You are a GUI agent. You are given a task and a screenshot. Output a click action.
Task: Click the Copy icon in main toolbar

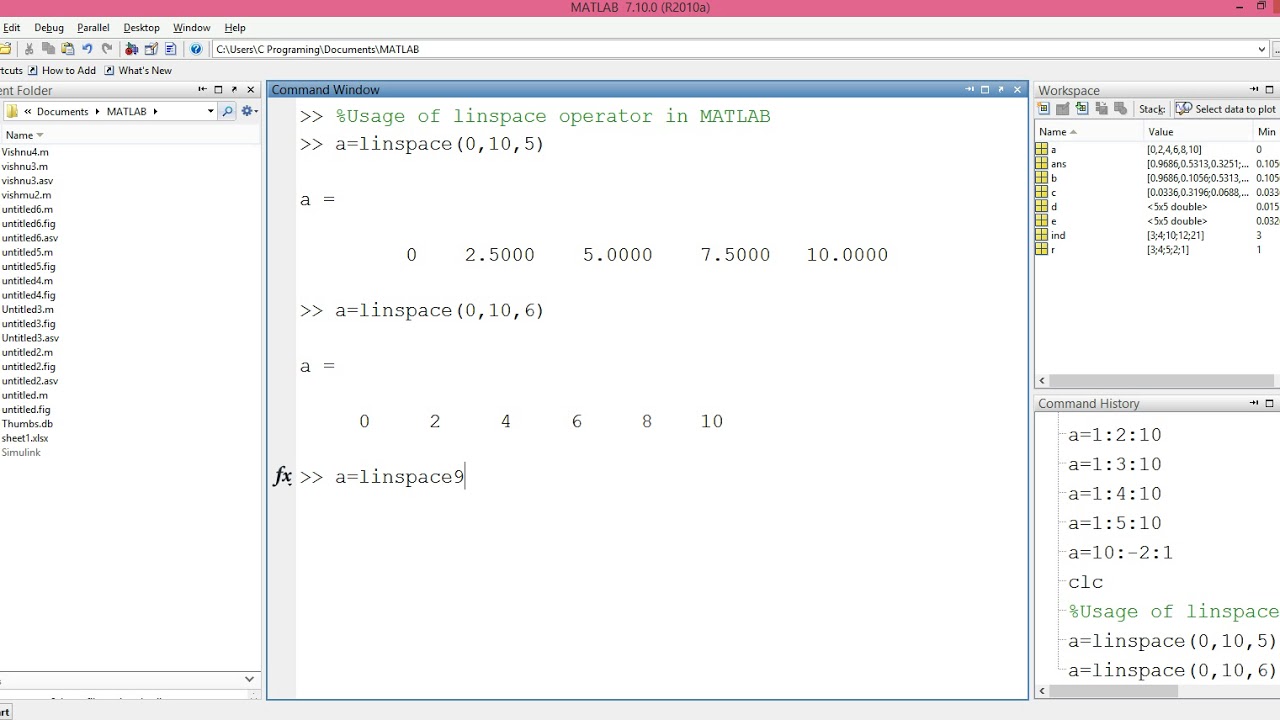(x=48, y=49)
